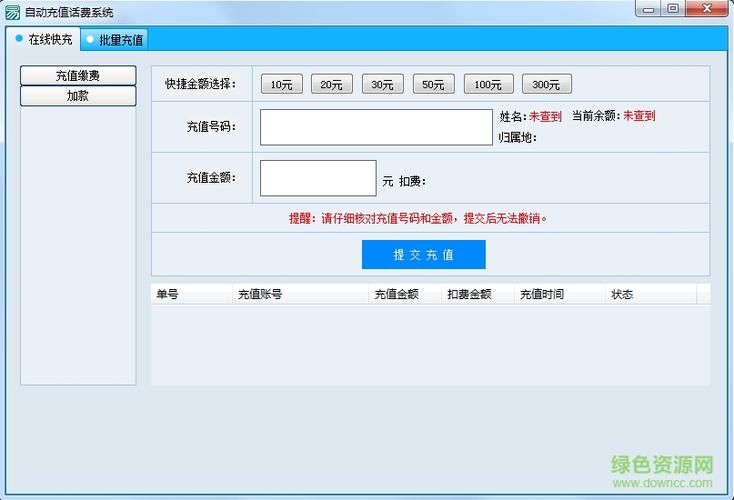Screen dimensions: 734x500
Task: Sort by 扣费金额 column header
Action: point(477,294)
